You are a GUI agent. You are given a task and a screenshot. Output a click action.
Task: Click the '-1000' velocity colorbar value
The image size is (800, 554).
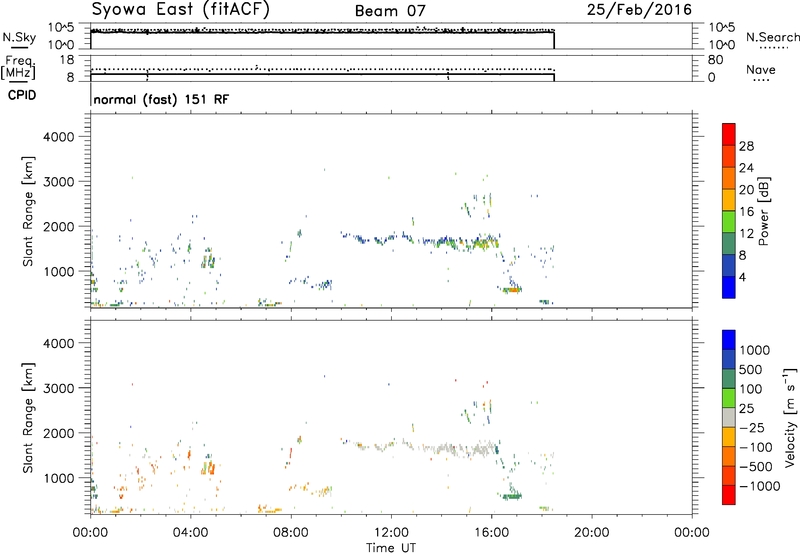pos(760,486)
